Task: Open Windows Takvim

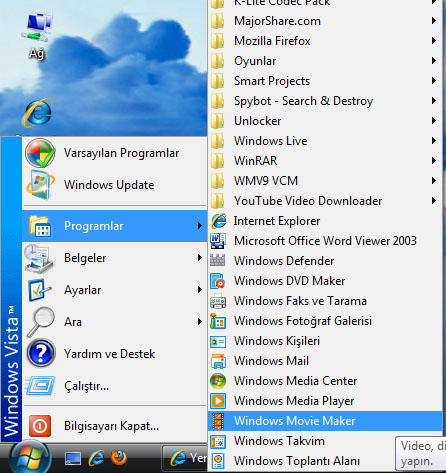Action: point(325,441)
